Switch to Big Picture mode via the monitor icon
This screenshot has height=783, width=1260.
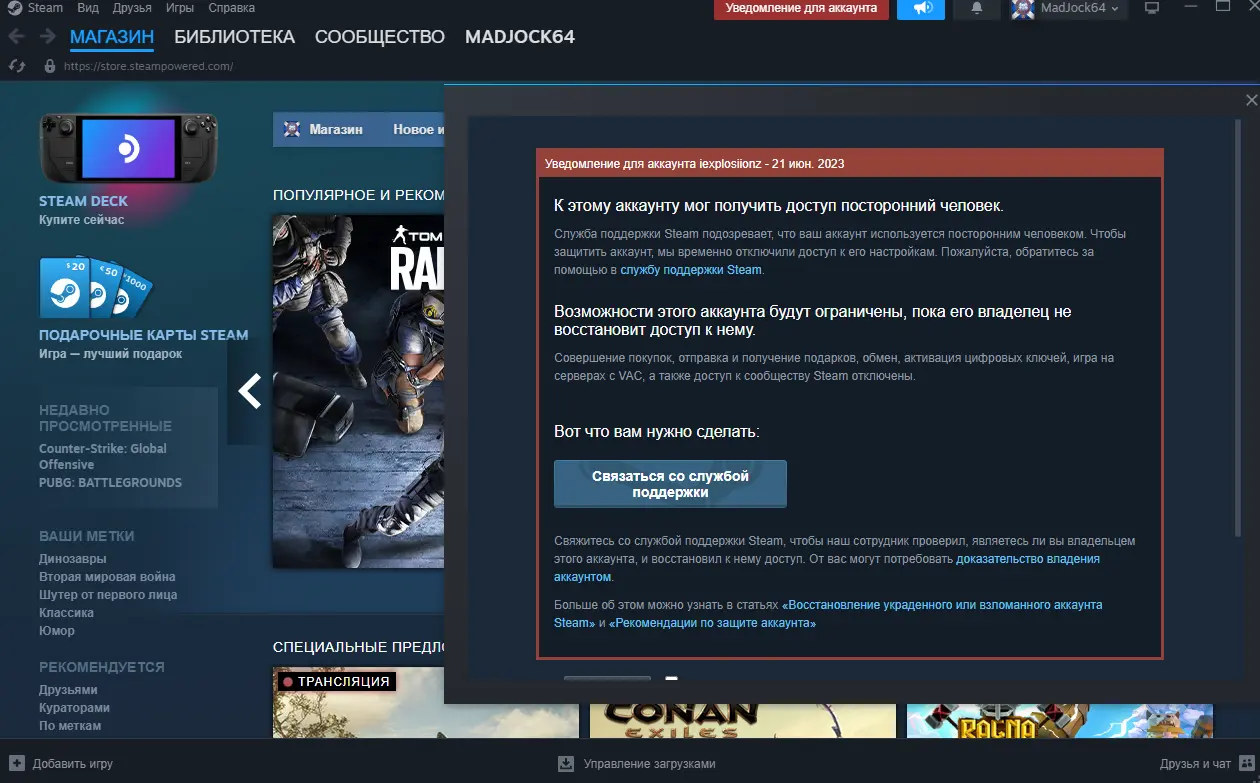point(1152,8)
